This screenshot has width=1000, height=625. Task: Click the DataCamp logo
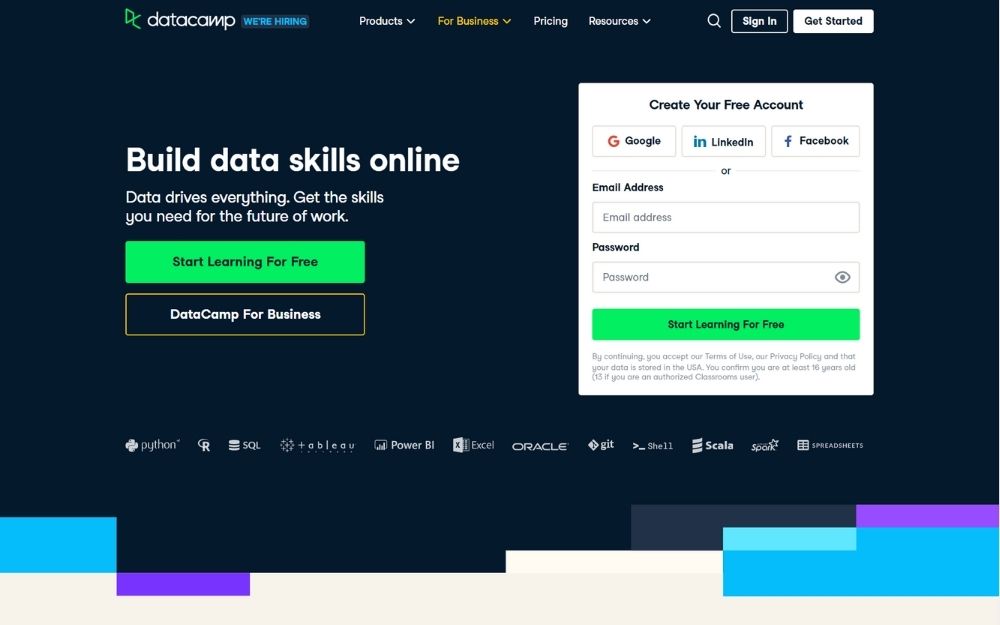pyautogui.click(x=180, y=20)
